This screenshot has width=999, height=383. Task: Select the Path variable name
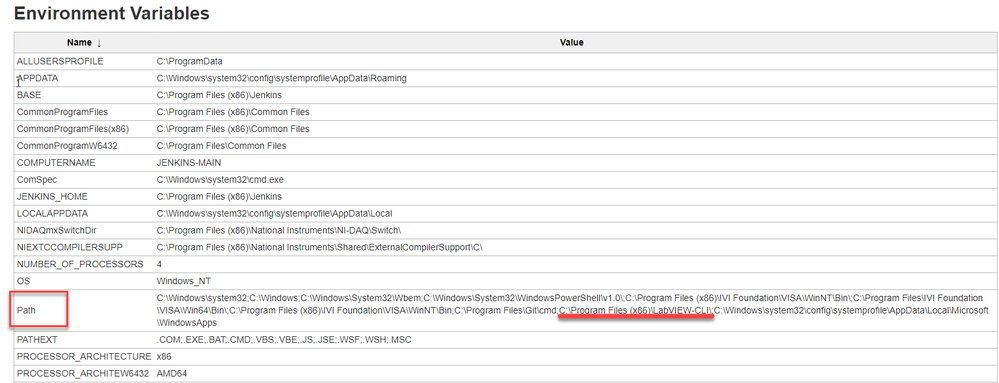coord(25,310)
